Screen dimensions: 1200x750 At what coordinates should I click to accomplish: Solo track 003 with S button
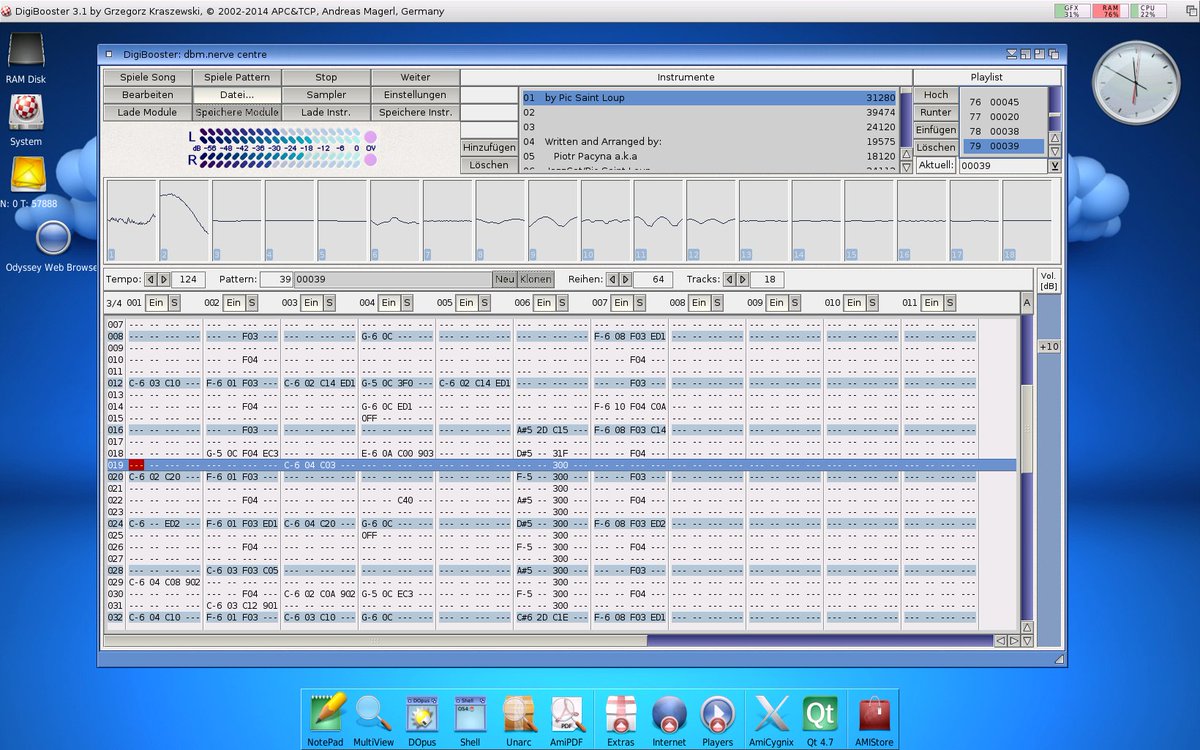click(329, 303)
